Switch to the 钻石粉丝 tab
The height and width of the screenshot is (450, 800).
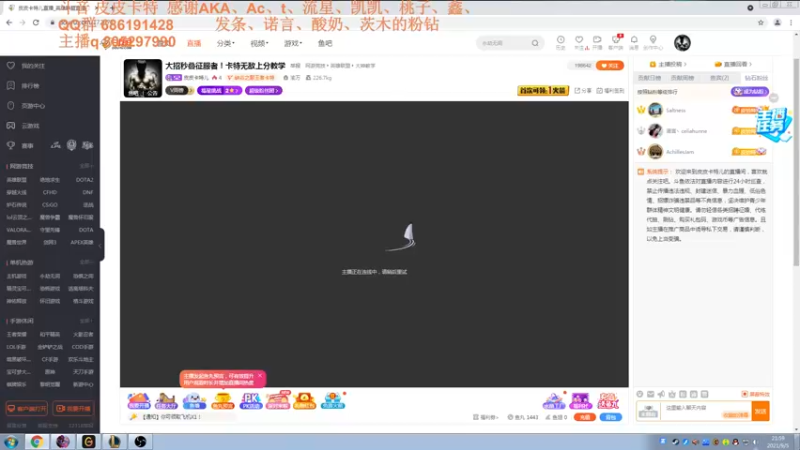[x=756, y=78]
